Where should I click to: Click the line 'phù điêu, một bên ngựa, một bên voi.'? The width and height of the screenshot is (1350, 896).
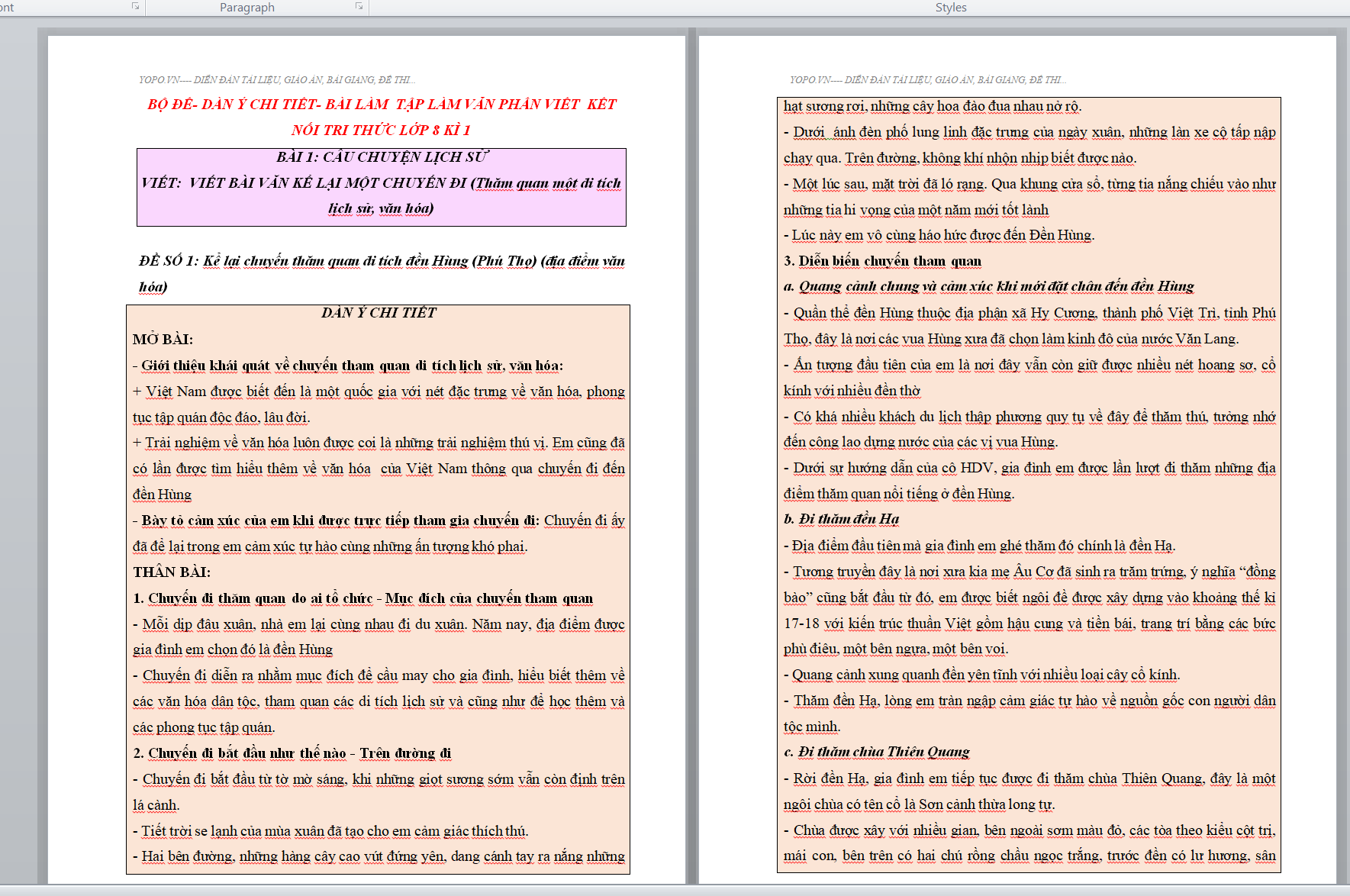click(x=896, y=649)
